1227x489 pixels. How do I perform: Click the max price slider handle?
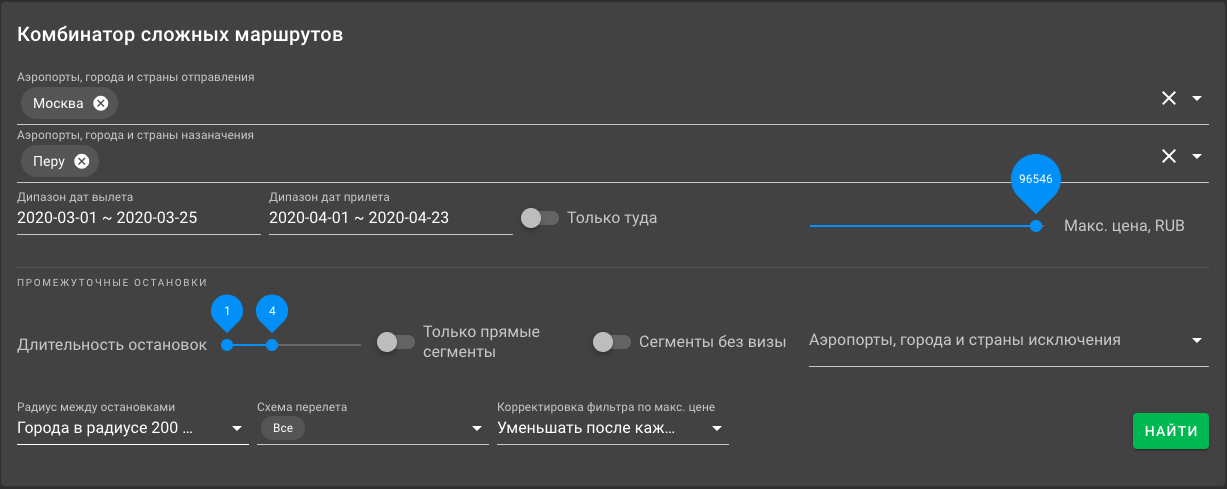pyautogui.click(x=1036, y=226)
